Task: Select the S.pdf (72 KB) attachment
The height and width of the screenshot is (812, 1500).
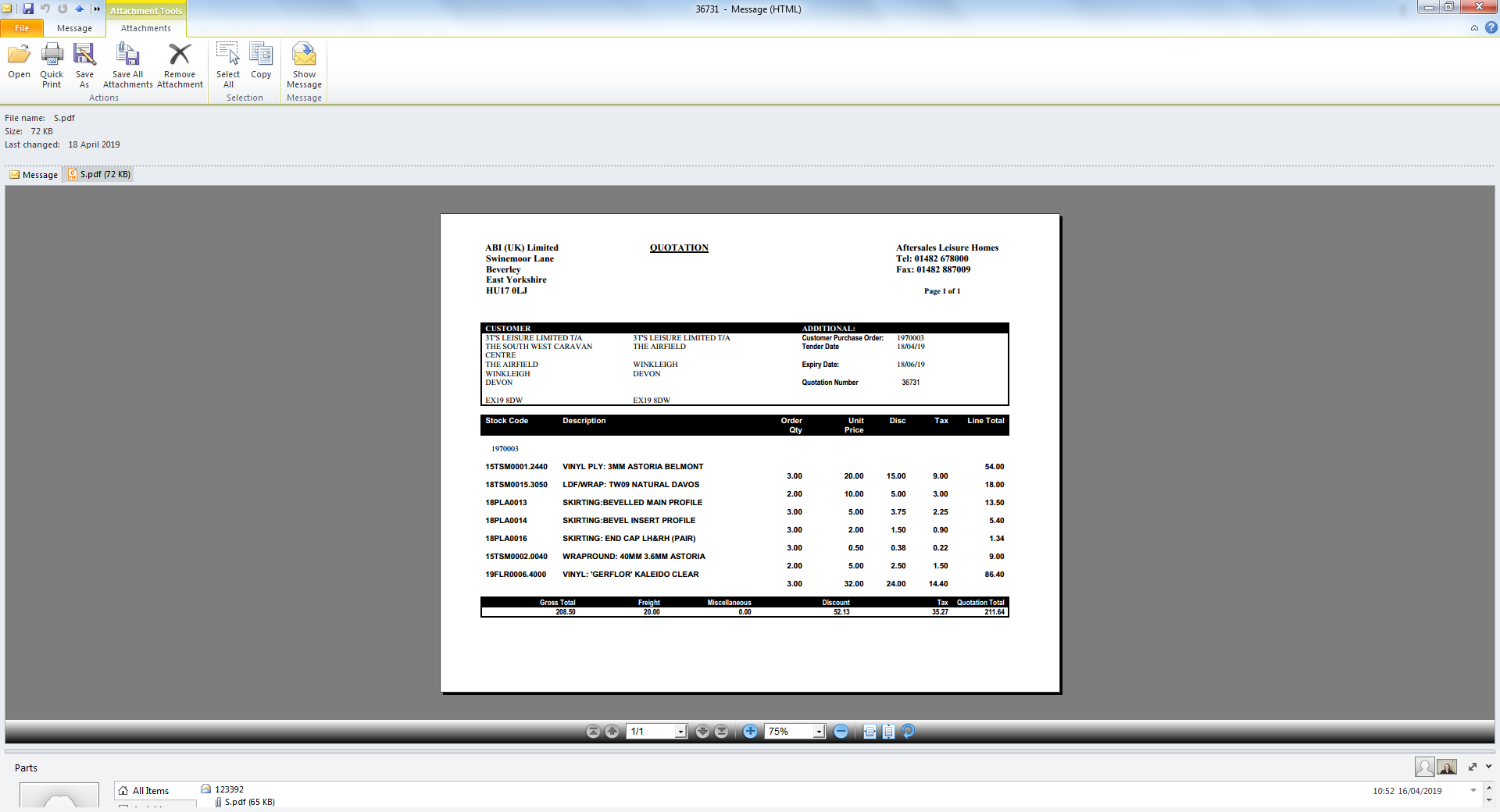Action: tap(99, 175)
